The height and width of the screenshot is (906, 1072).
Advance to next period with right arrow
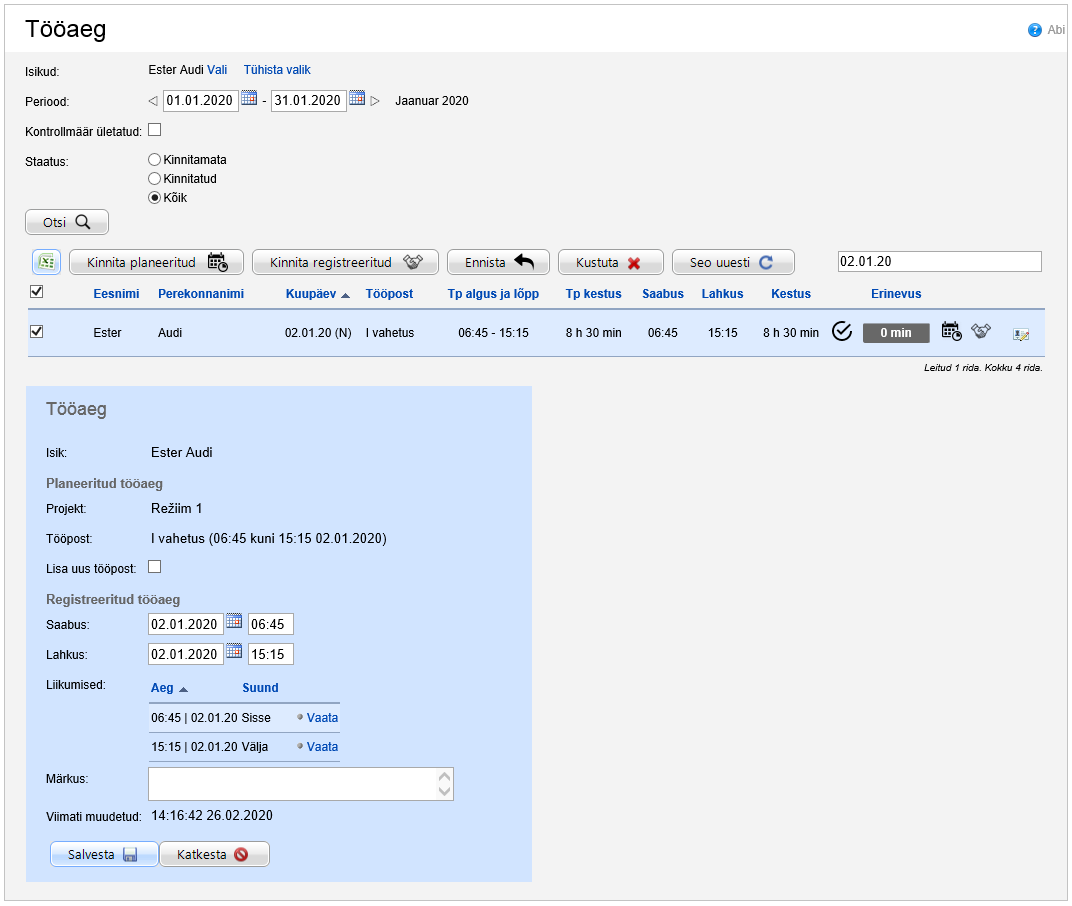tap(375, 101)
